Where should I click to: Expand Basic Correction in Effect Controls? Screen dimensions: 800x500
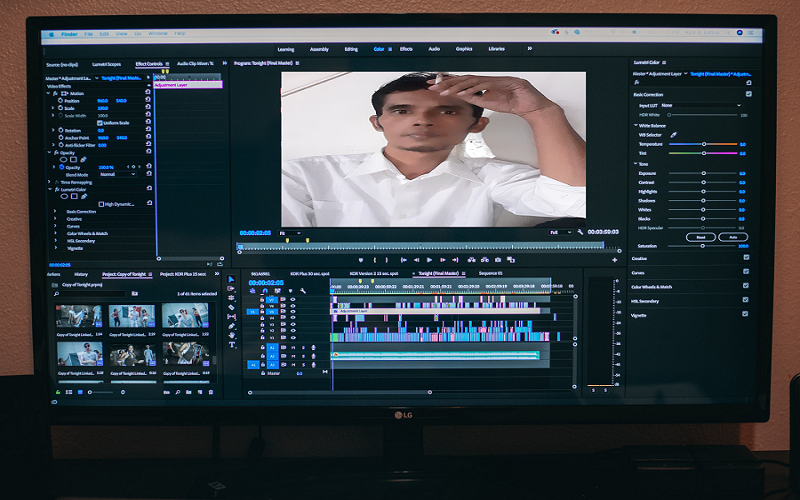56,212
